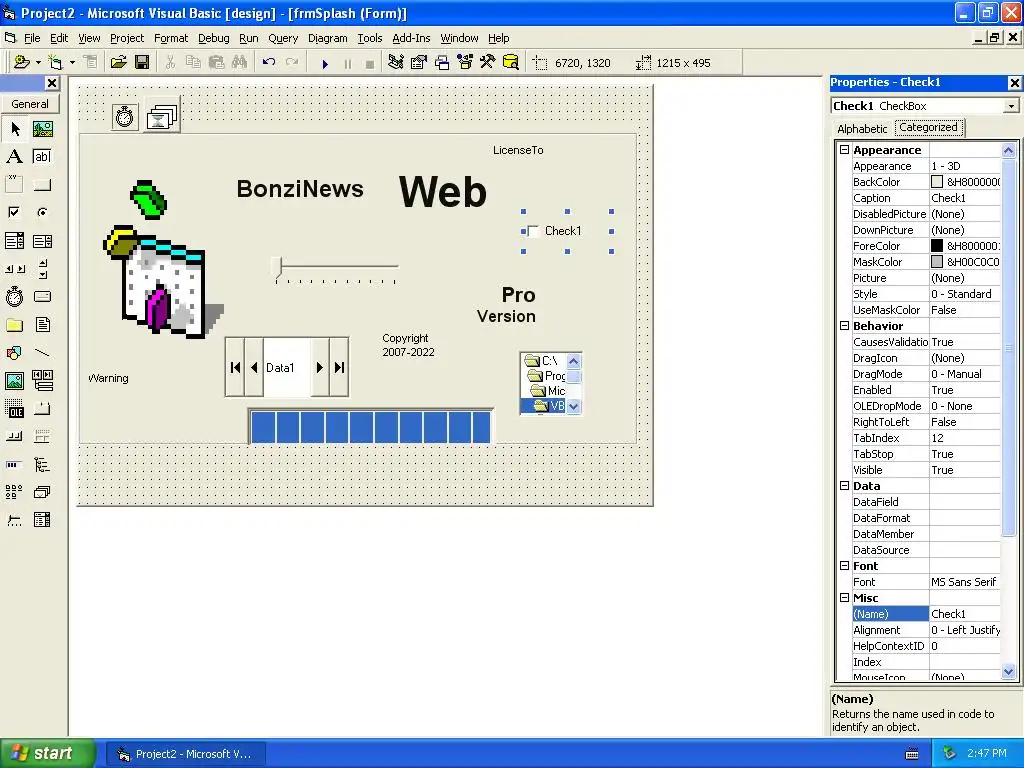Pick the Timer control in the toolbox
Screen dimensions: 1024x768
pos(14,296)
